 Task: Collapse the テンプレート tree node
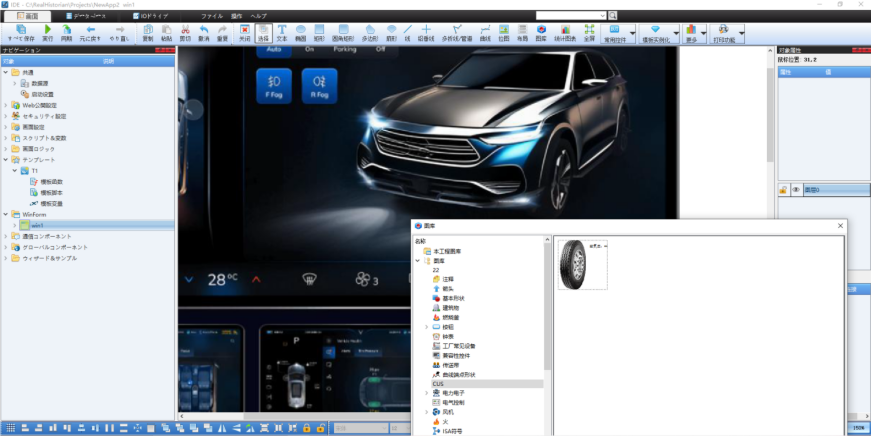pos(5,160)
